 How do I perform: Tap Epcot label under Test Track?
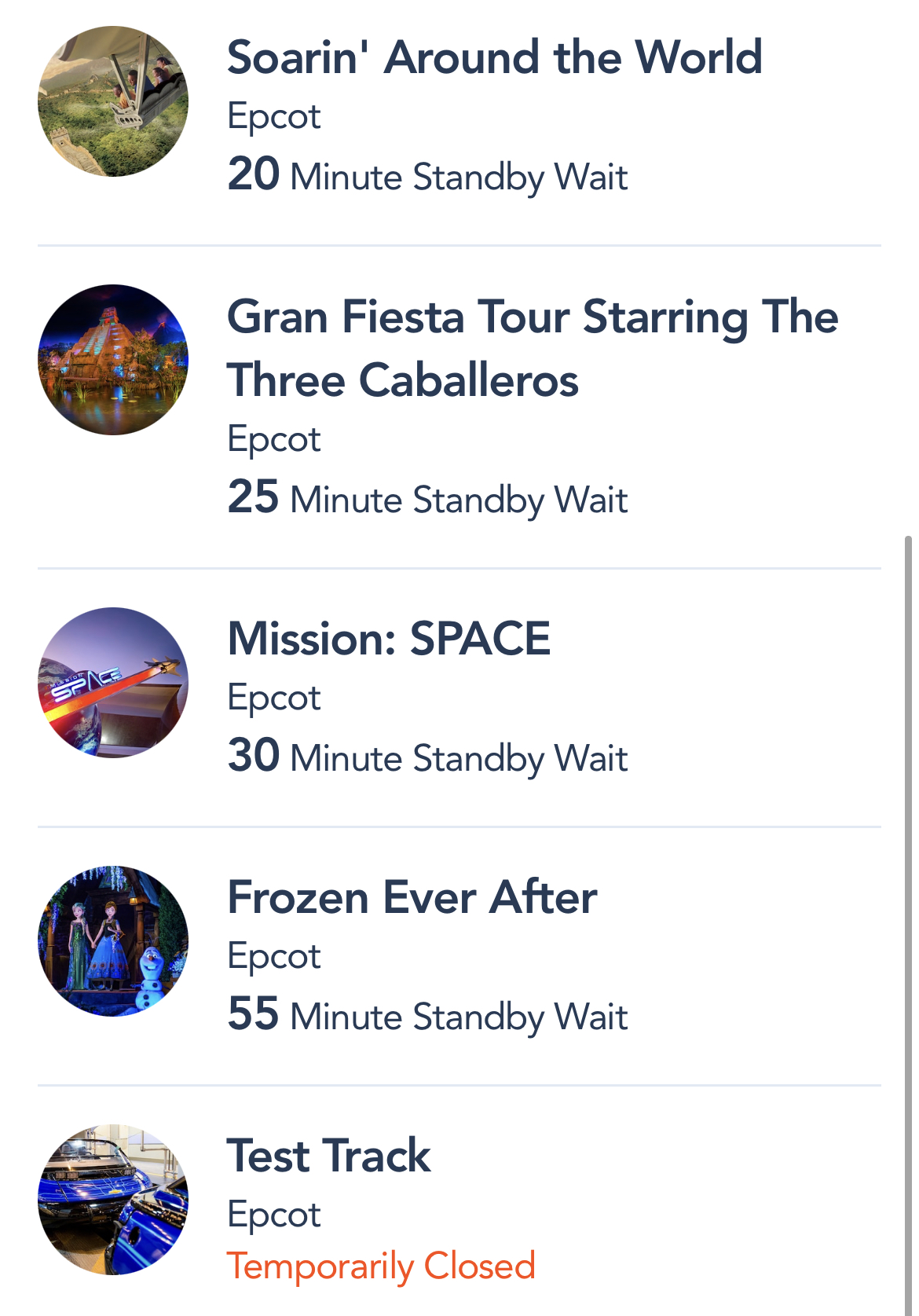(x=274, y=1215)
